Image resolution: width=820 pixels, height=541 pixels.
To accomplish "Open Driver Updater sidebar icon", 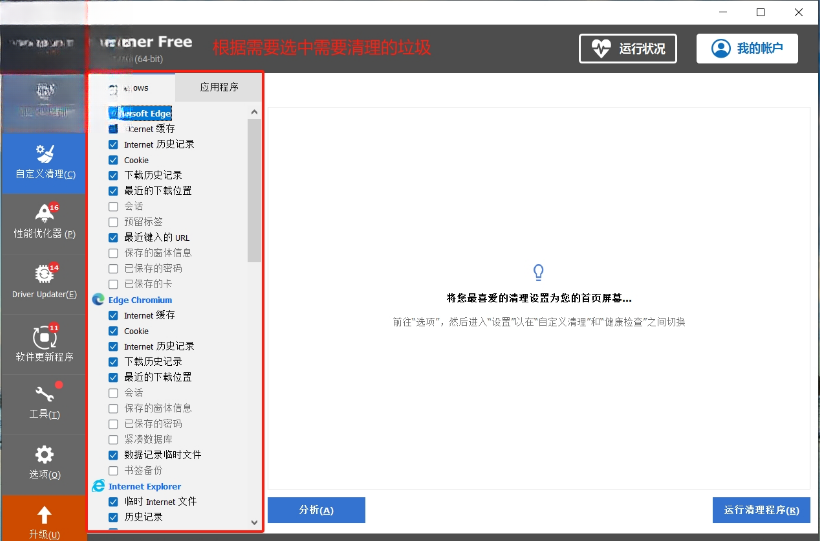I will pos(46,273).
